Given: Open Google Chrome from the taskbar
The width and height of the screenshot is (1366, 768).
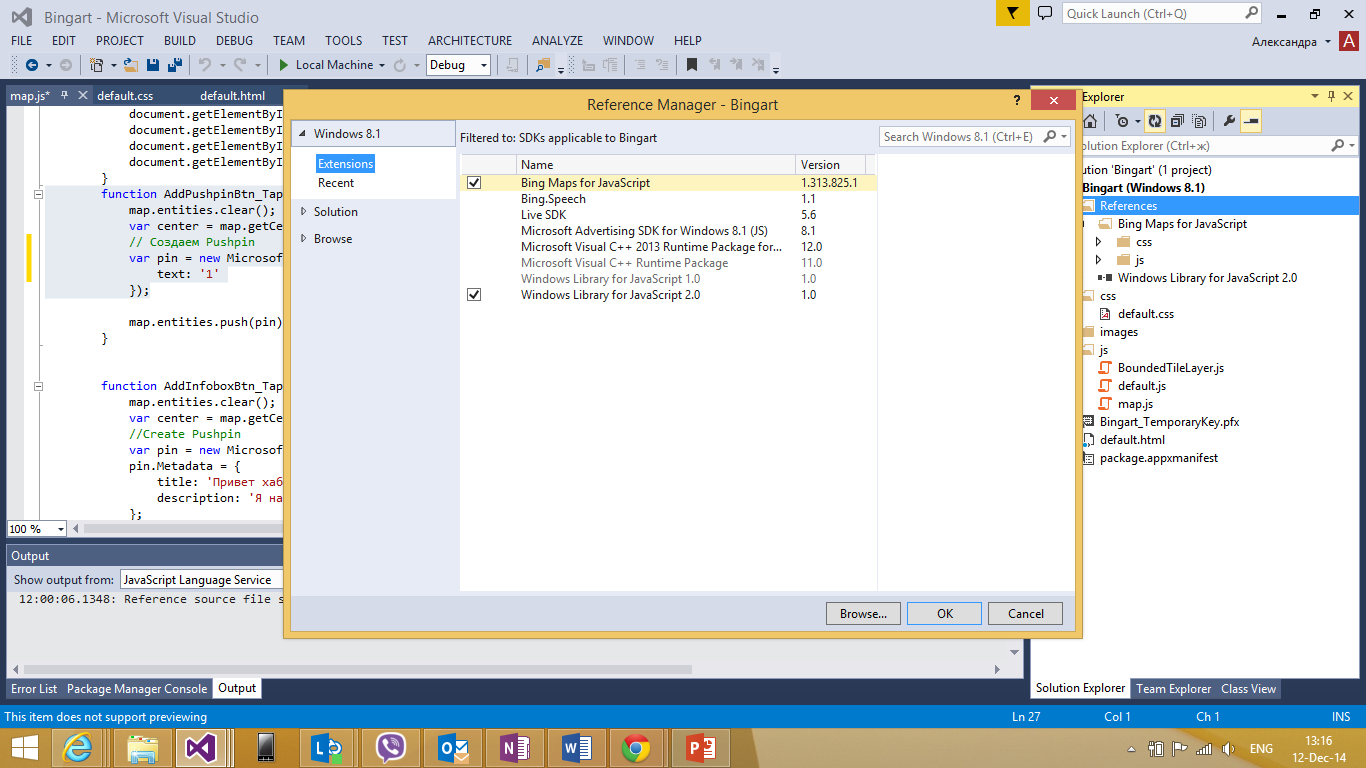Looking at the screenshot, I should [636, 748].
